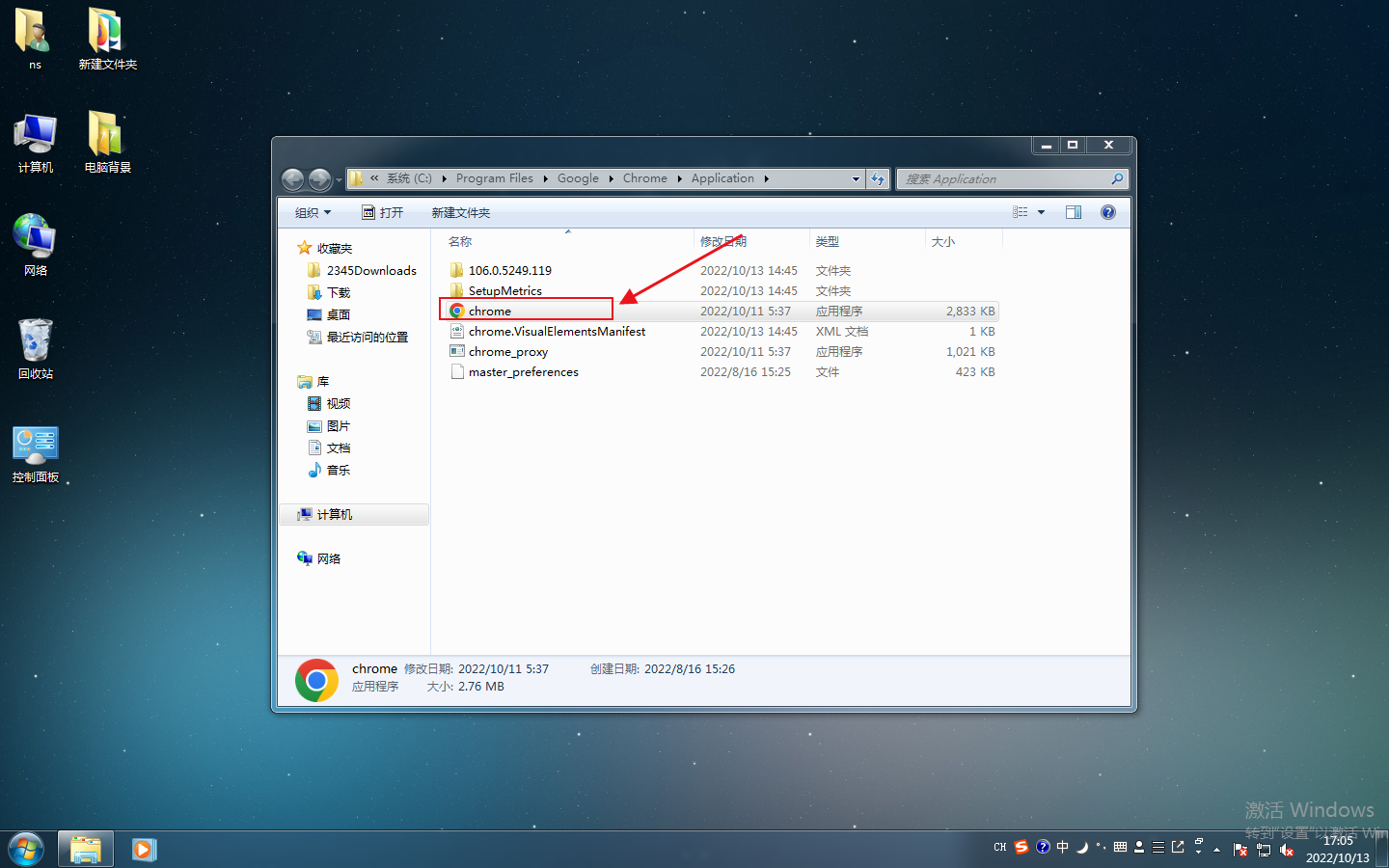Expand the arrow after Google breadcrumb
The height and width of the screenshot is (868, 1389).
(612, 178)
